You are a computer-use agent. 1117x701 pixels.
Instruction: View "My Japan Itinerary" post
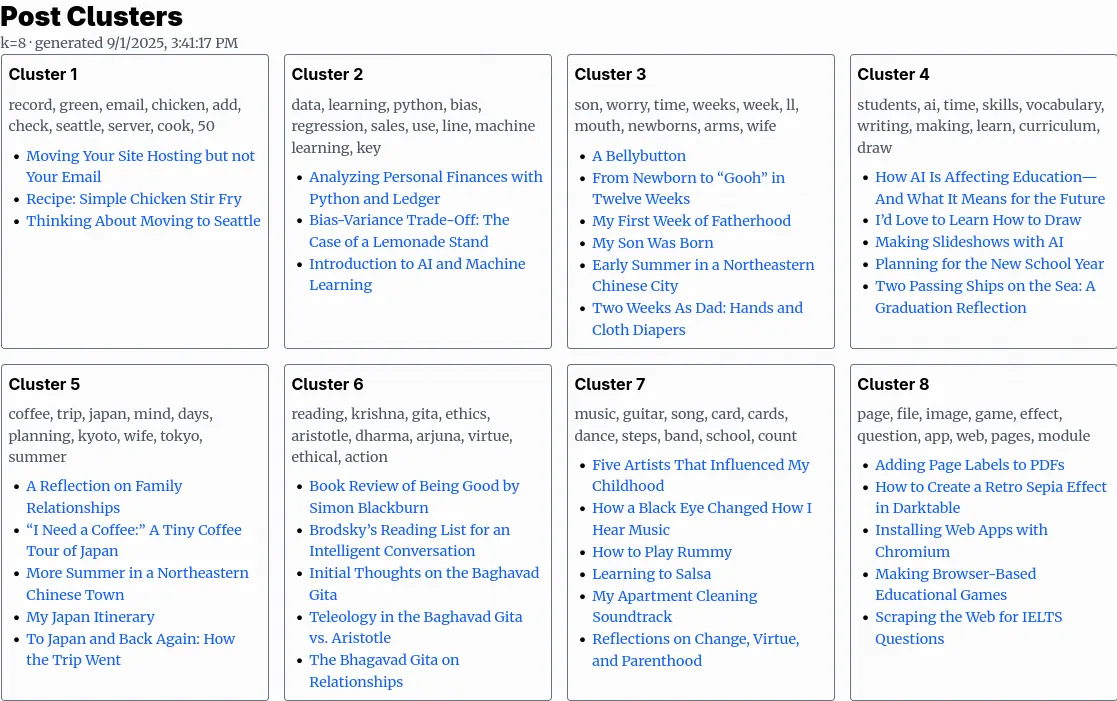(90, 617)
